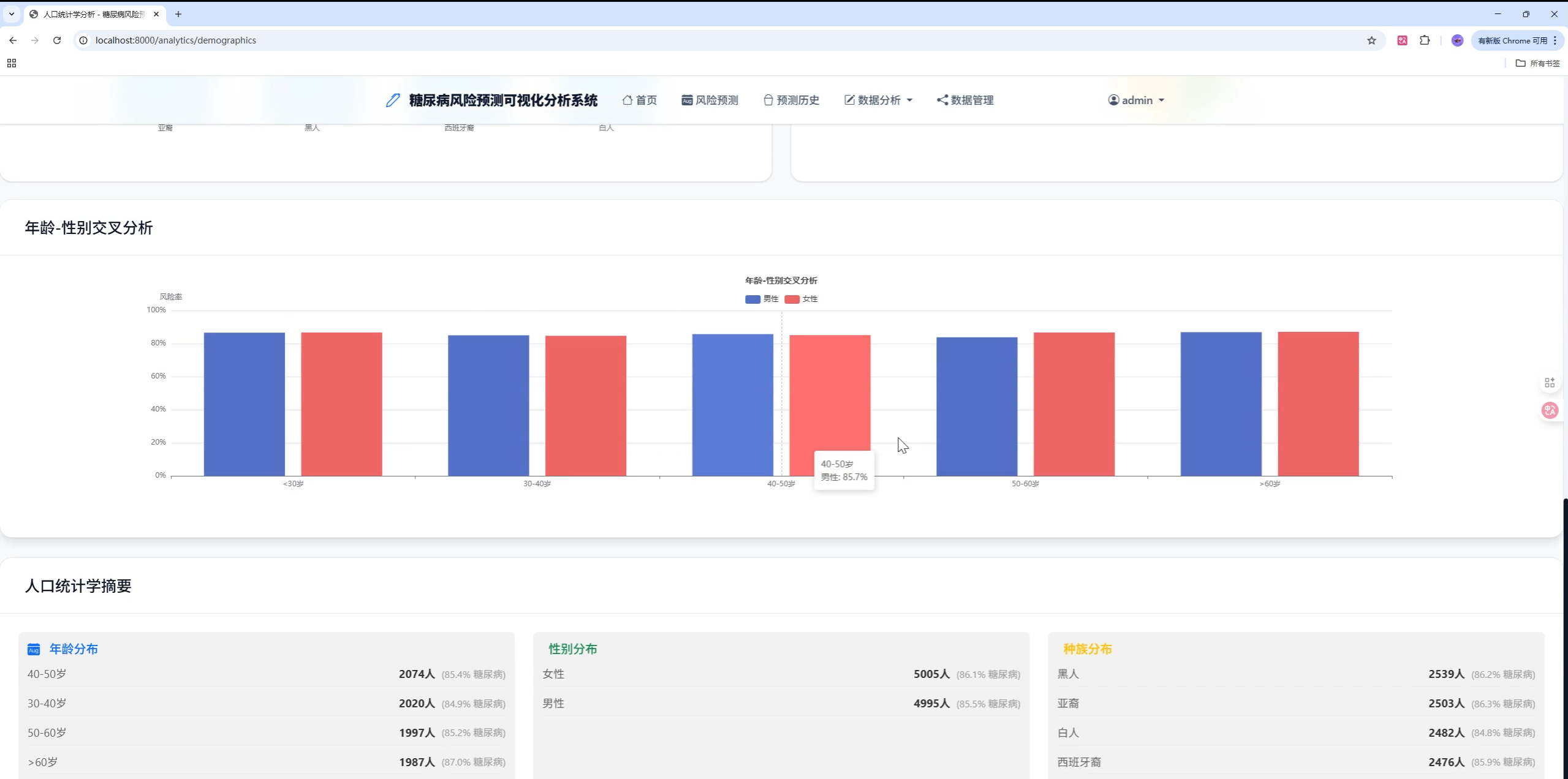The height and width of the screenshot is (779, 1568).
Task: Open the 预测历史 page from navigation
Action: click(798, 100)
